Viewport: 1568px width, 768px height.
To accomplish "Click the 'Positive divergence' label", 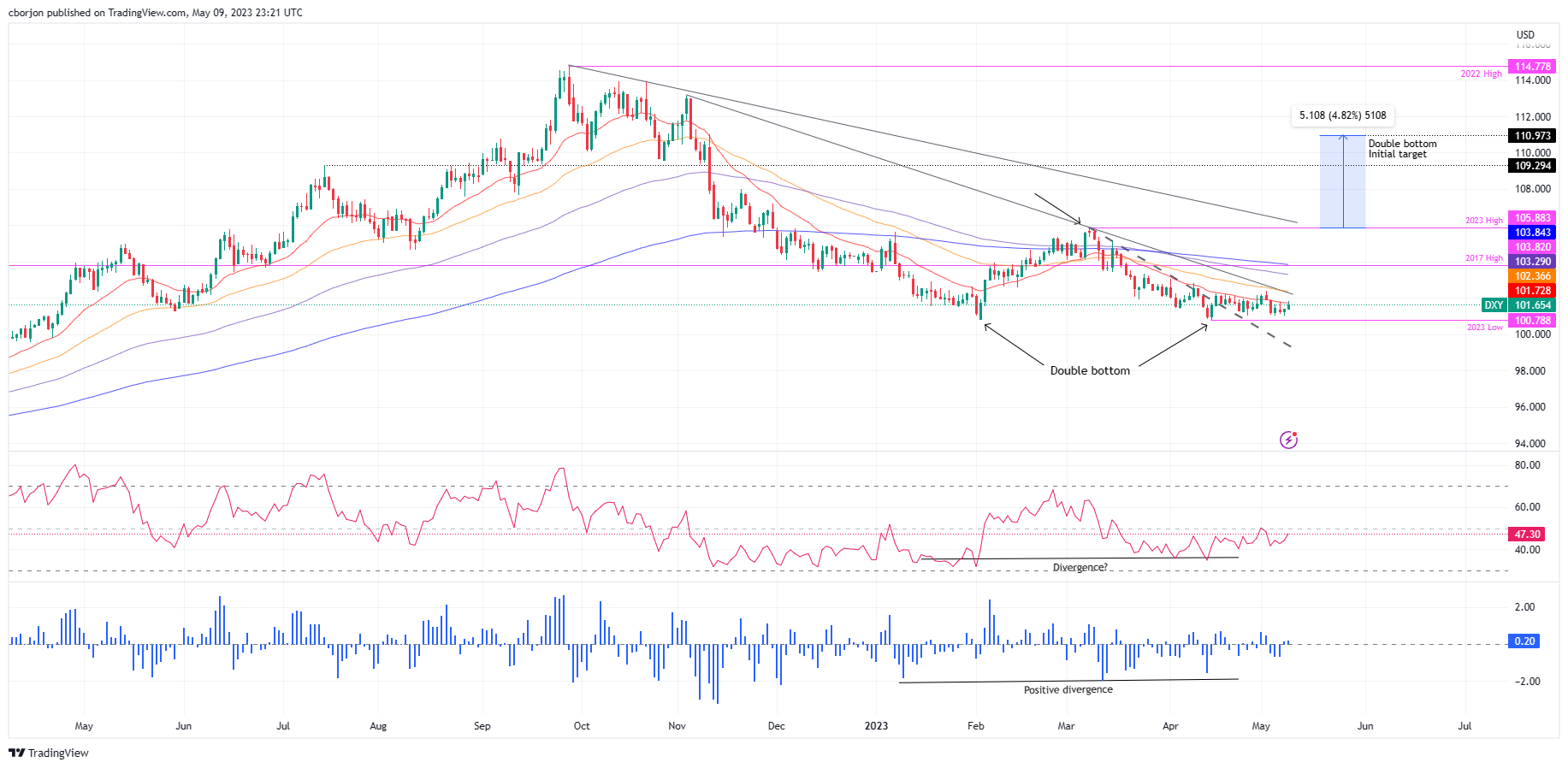I will (1068, 689).
